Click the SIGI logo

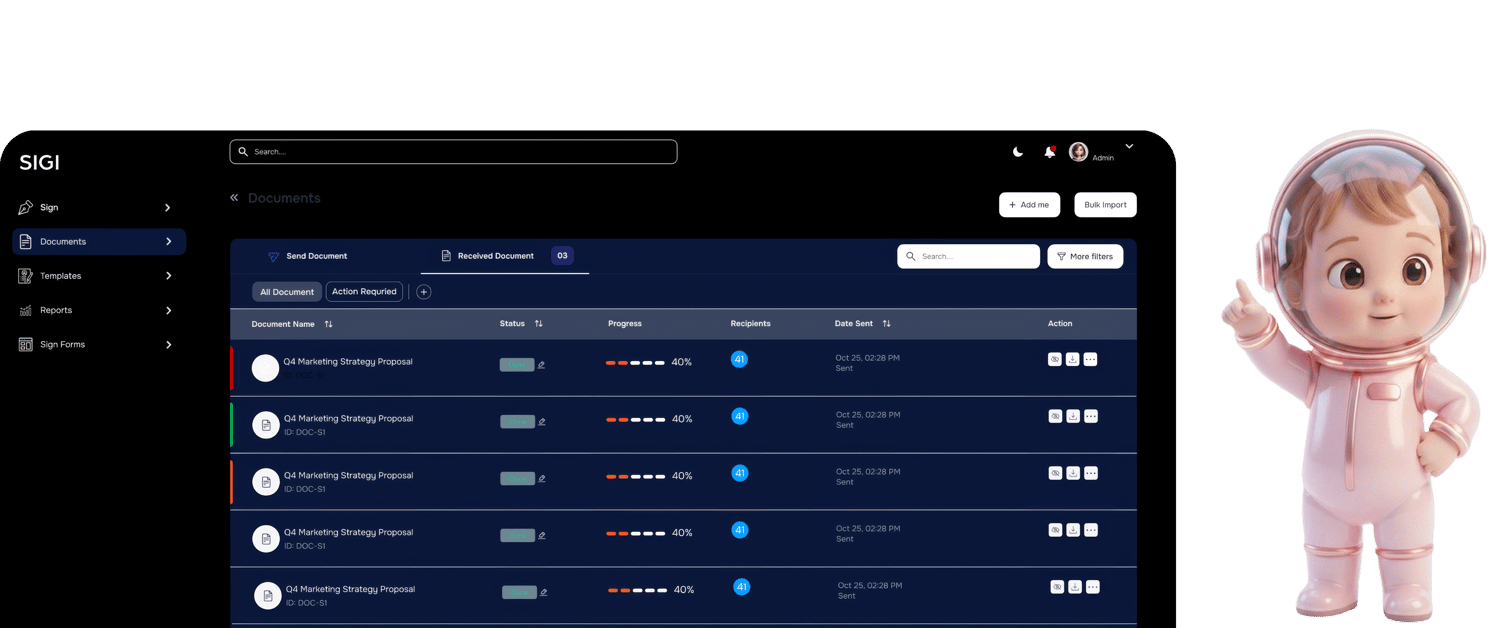[x=39, y=163]
